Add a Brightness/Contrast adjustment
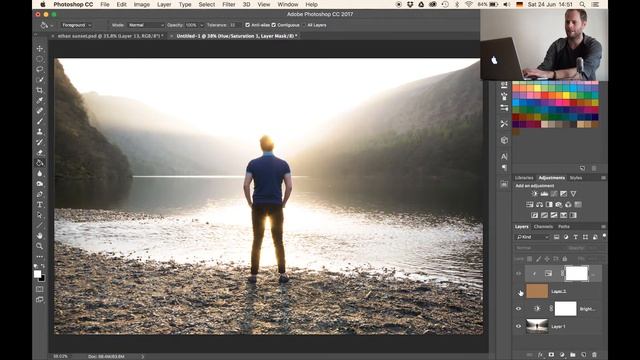The image size is (640, 360). point(534,194)
